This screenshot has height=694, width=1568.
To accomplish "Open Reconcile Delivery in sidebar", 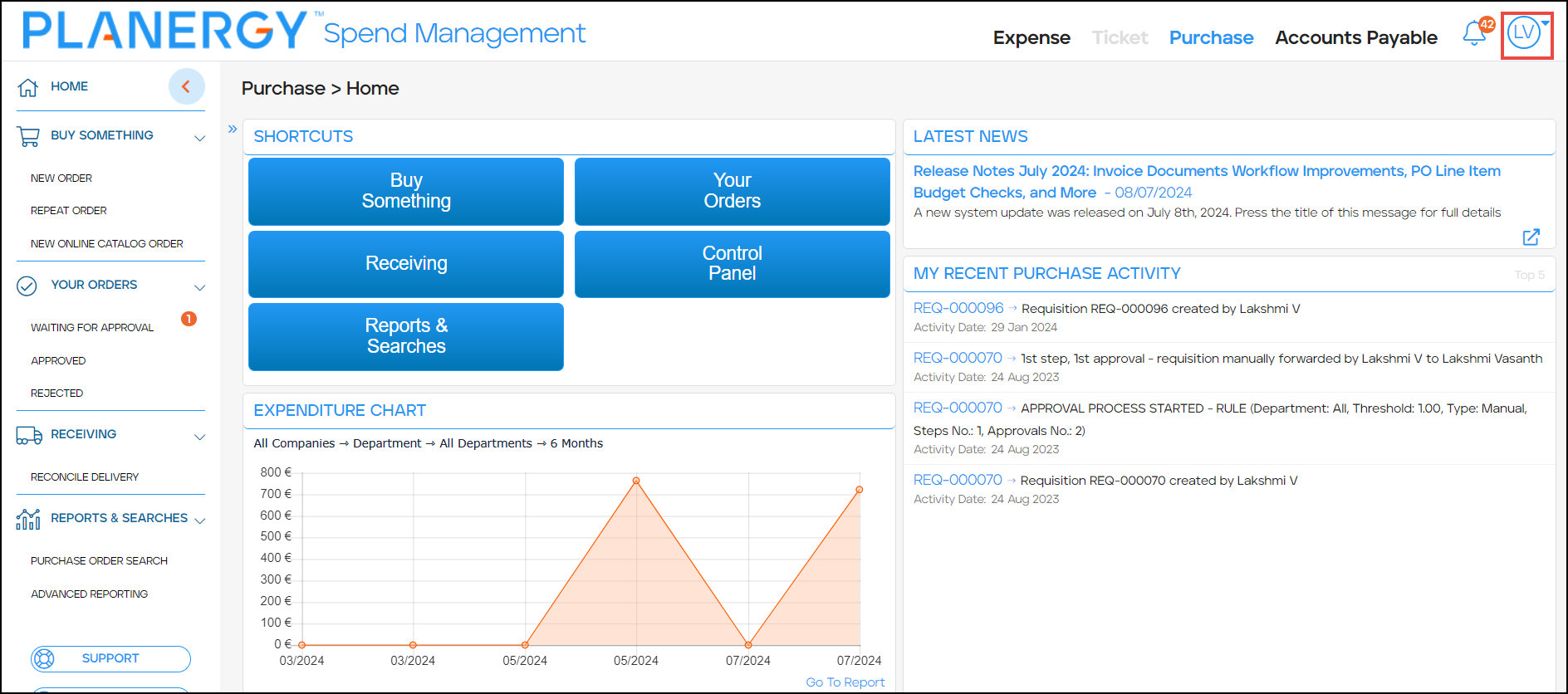I will 85,477.
